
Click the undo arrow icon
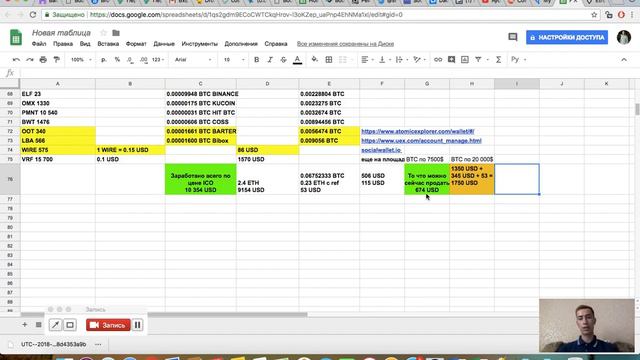[16, 60]
